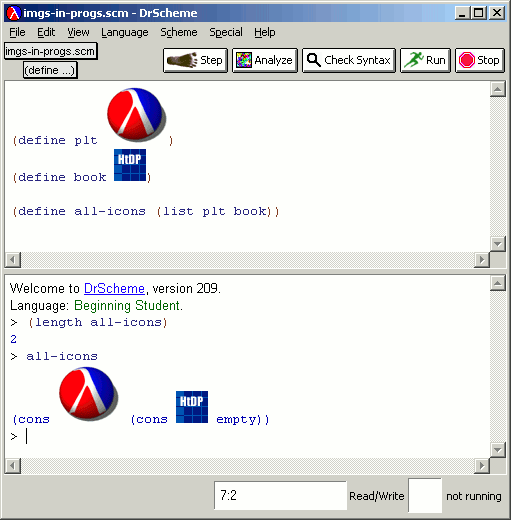Click the '(define all-icons (list plt book))' line
This screenshot has height=520, width=511.
(146, 211)
